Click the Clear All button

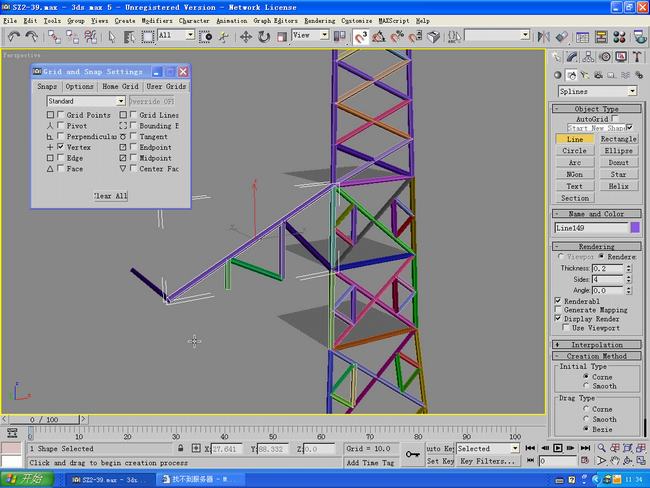[110, 196]
